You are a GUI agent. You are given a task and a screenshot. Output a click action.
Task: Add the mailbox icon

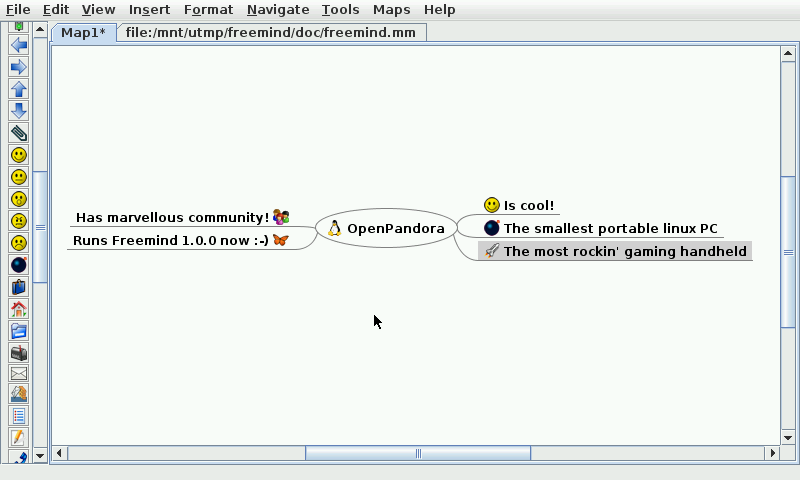click(x=19, y=352)
